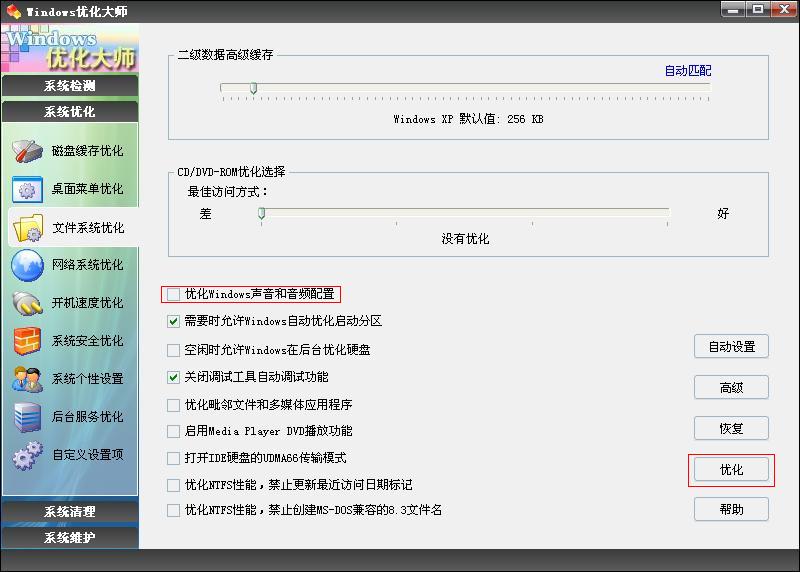This screenshot has width=800, height=572.
Task: Minimize the Windows优化大师 window
Action: tap(733, 9)
